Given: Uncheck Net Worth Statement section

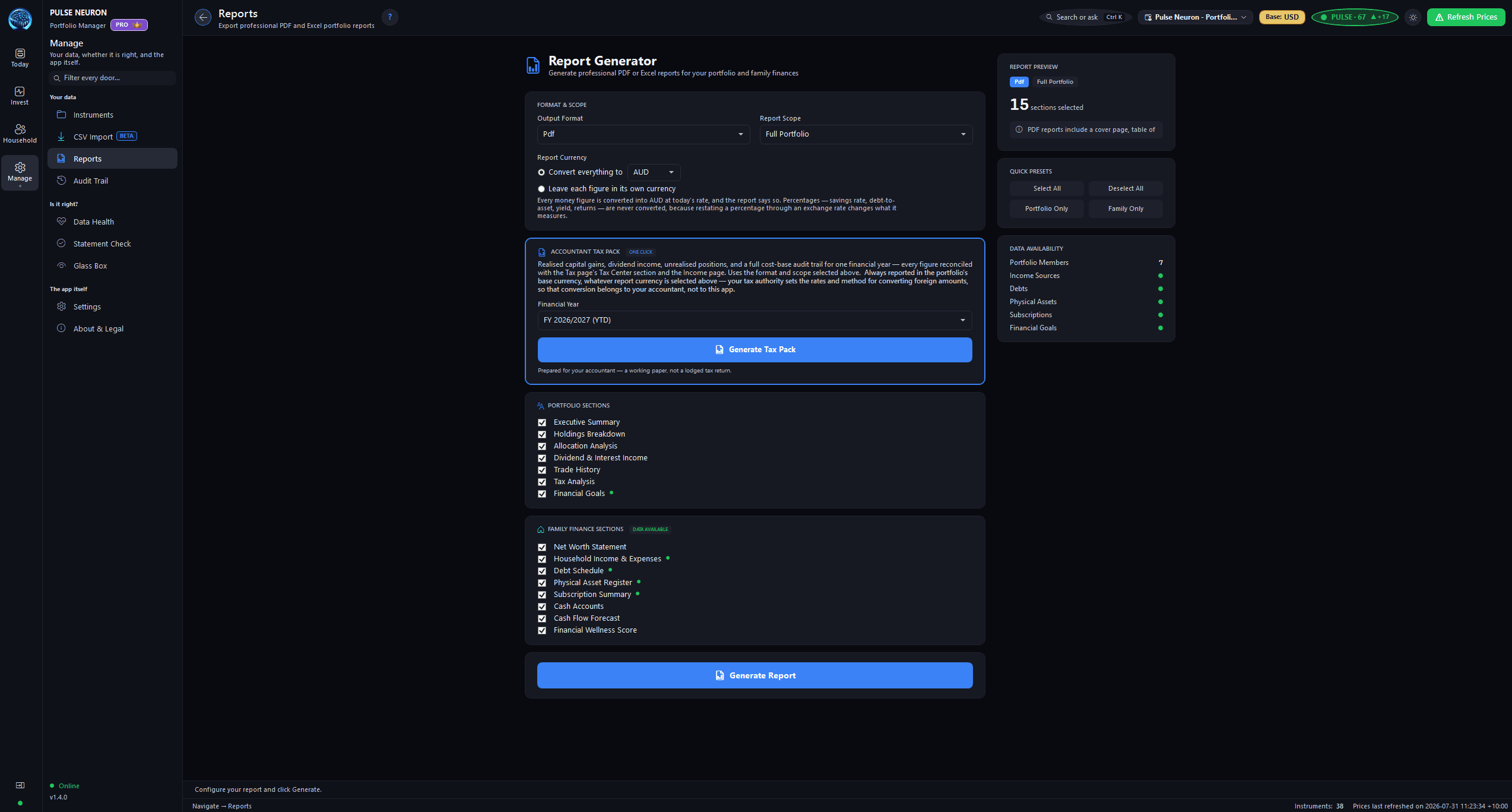Looking at the screenshot, I should [x=542, y=547].
